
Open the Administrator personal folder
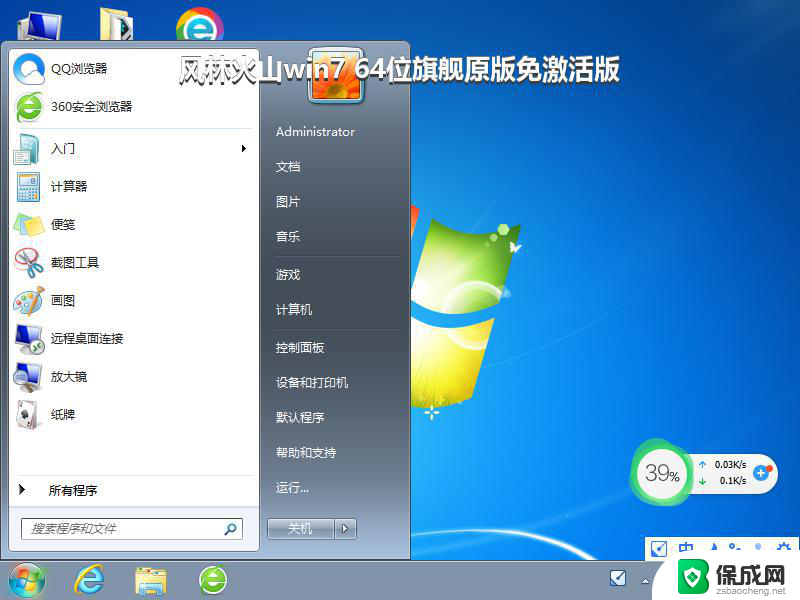click(x=315, y=132)
